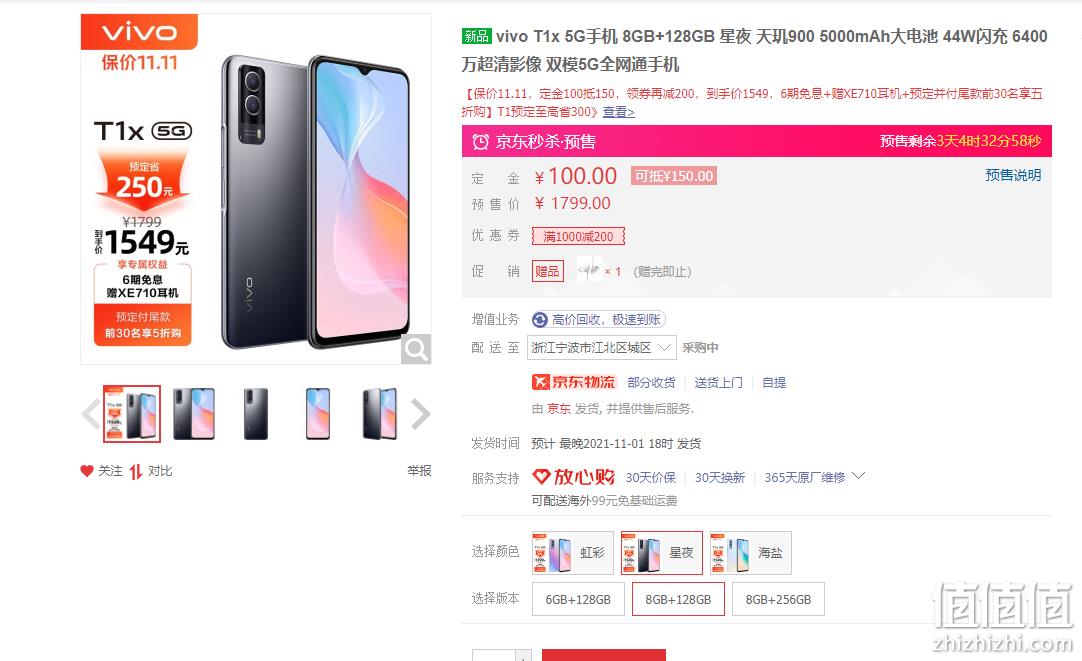Screen dimensions: 1082x661
Task: Choose the 虹彩 color option
Action: (x=573, y=553)
